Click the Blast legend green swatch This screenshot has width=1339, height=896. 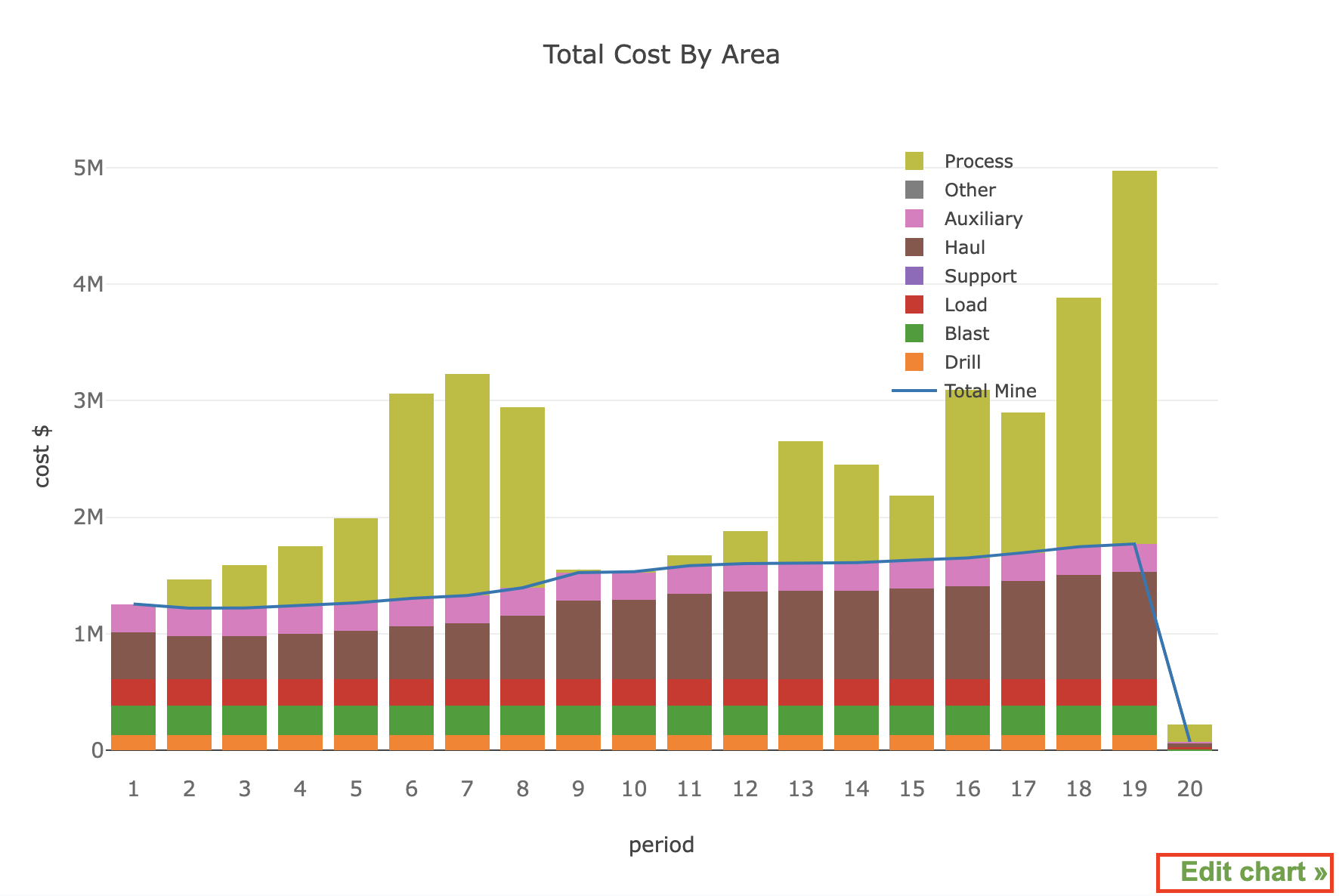914,334
